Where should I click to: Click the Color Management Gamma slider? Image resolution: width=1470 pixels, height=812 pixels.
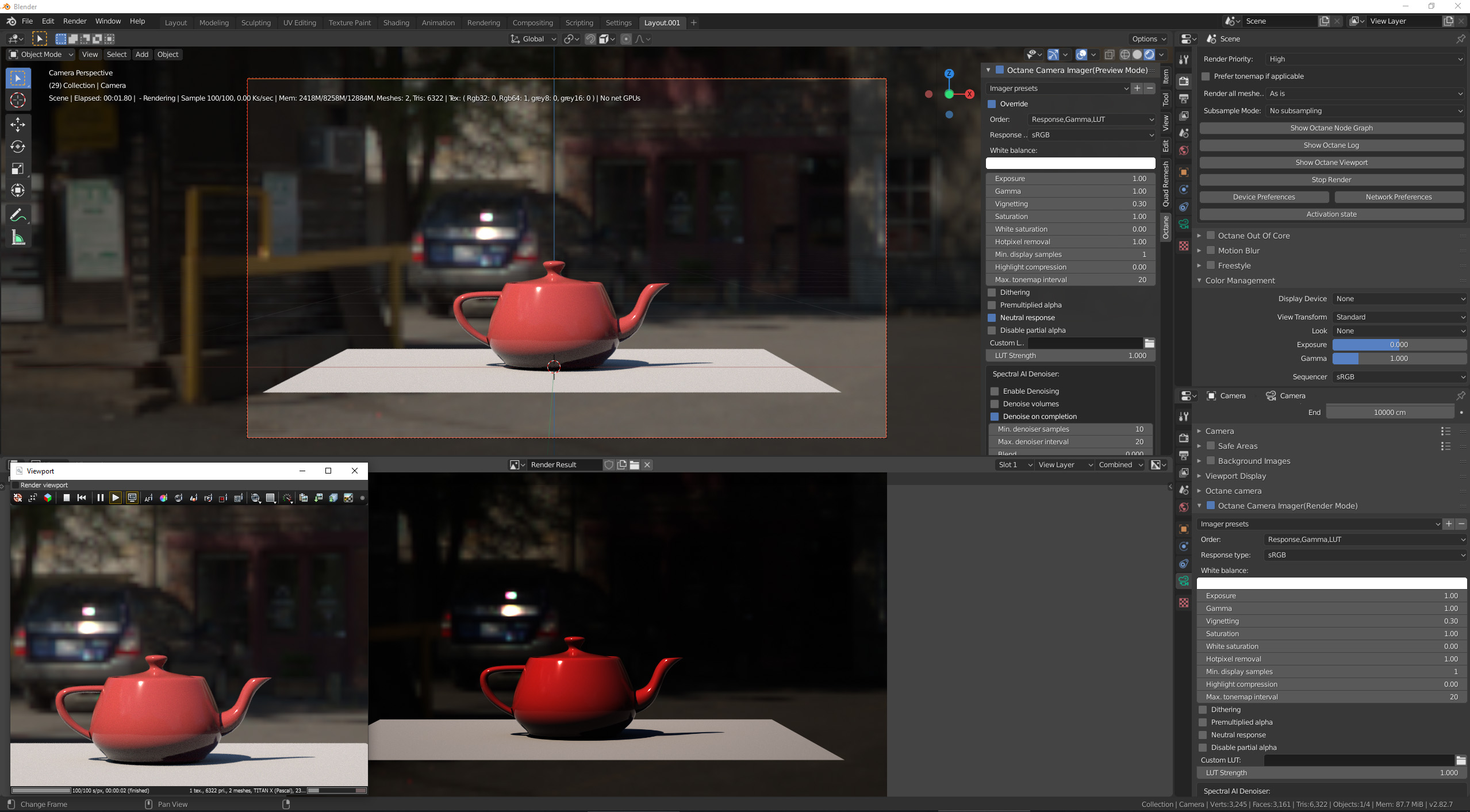point(1399,359)
